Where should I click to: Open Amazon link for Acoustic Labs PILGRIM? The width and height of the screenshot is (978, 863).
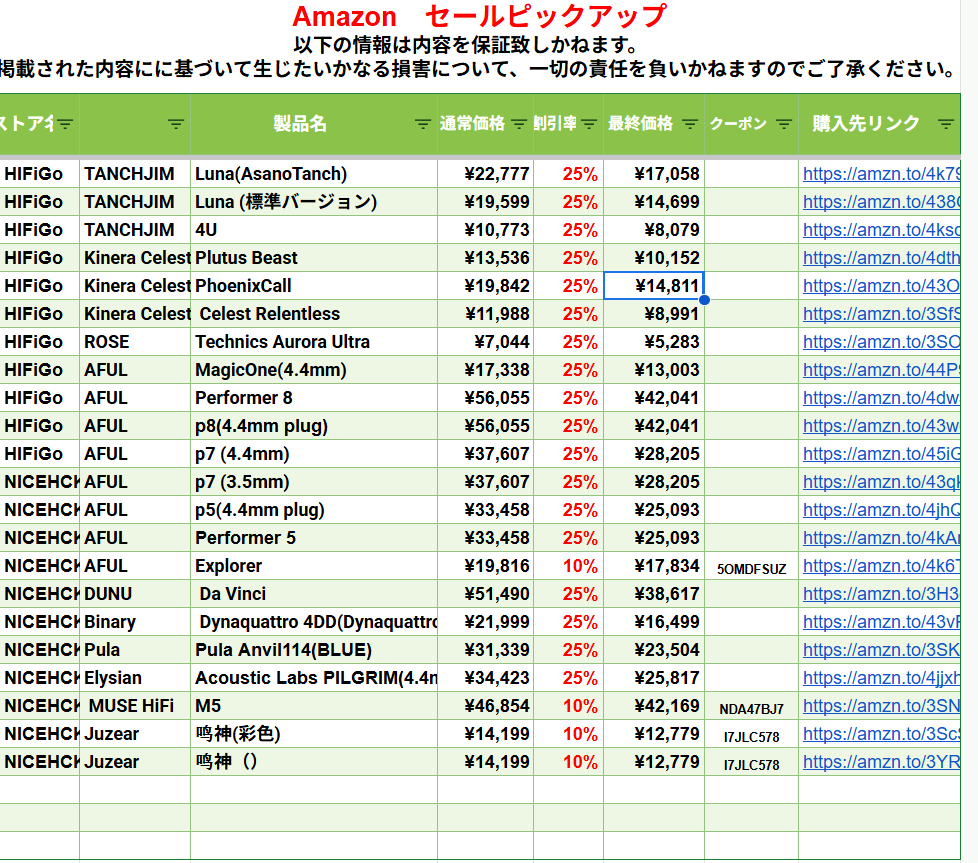point(881,678)
